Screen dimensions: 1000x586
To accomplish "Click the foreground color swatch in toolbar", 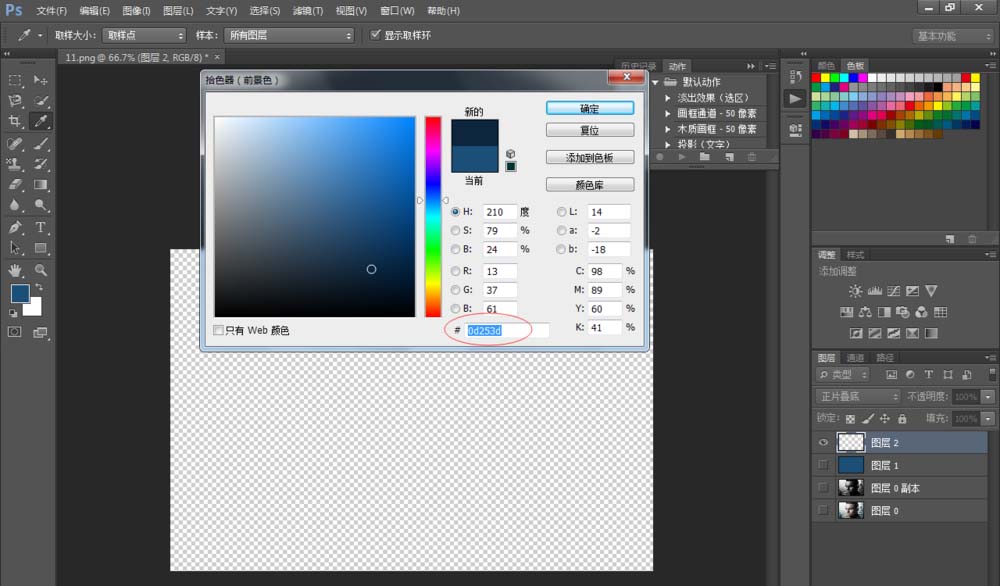I will 19,293.
